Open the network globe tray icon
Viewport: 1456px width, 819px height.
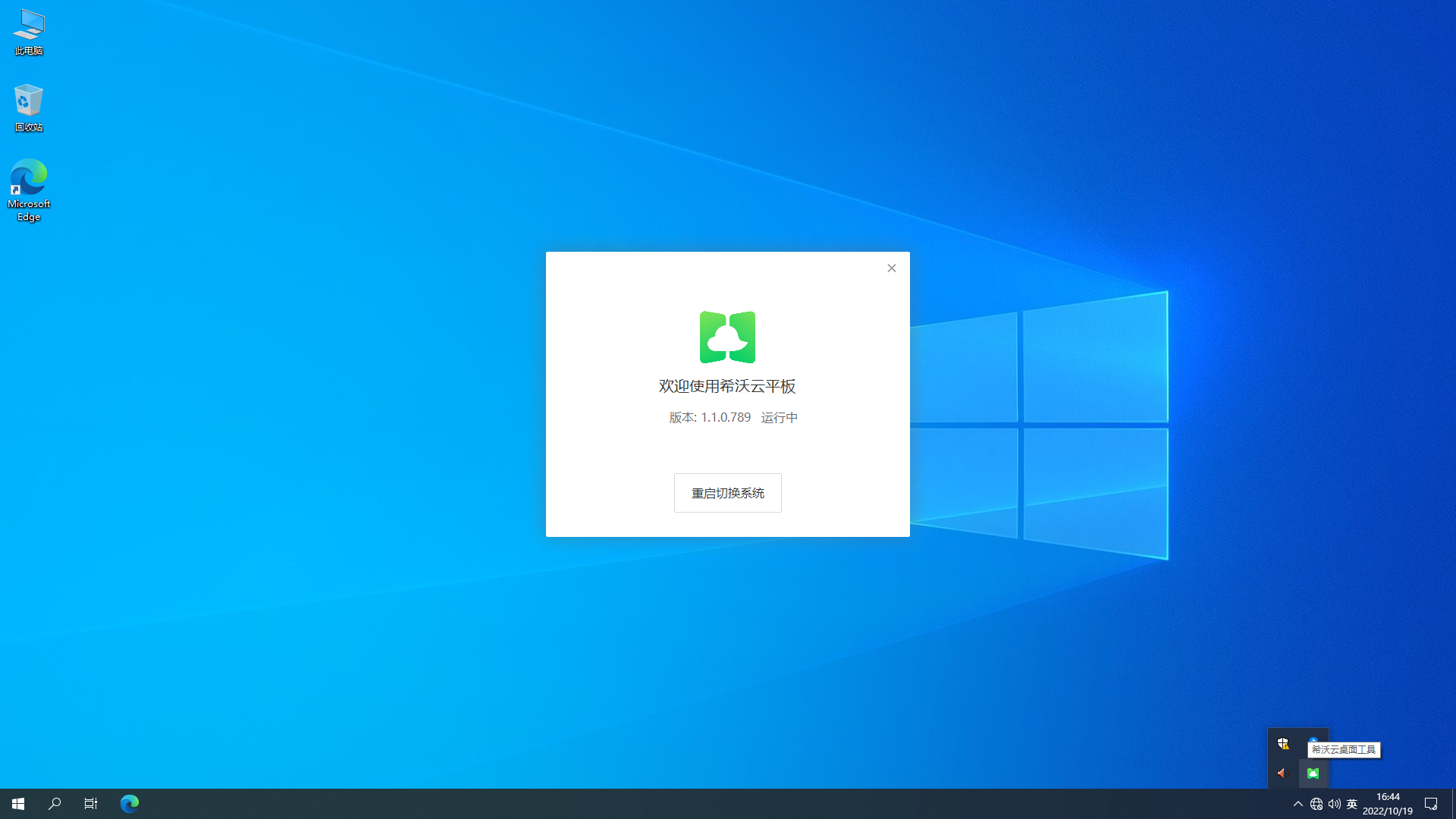[x=1316, y=804]
